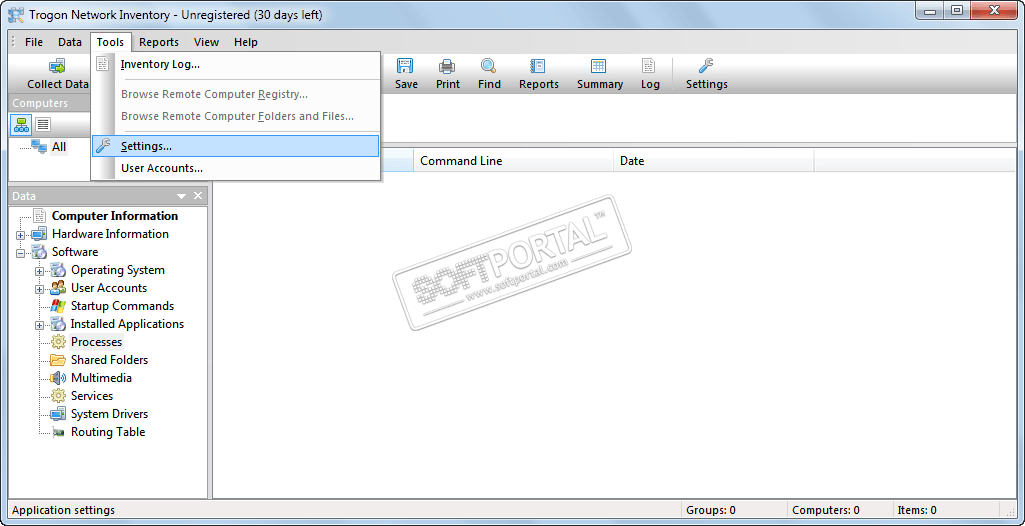1025x526 pixels.
Task: Open the Data panel dropdown arrow
Action: click(182, 196)
